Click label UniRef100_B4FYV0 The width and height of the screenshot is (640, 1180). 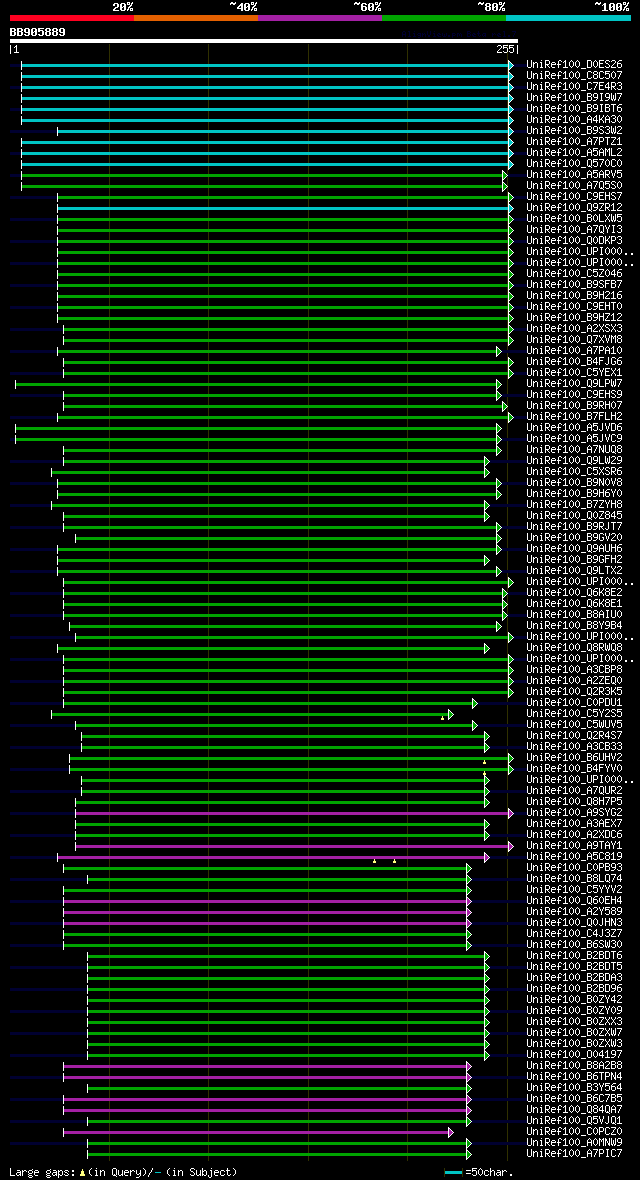tap(574, 768)
